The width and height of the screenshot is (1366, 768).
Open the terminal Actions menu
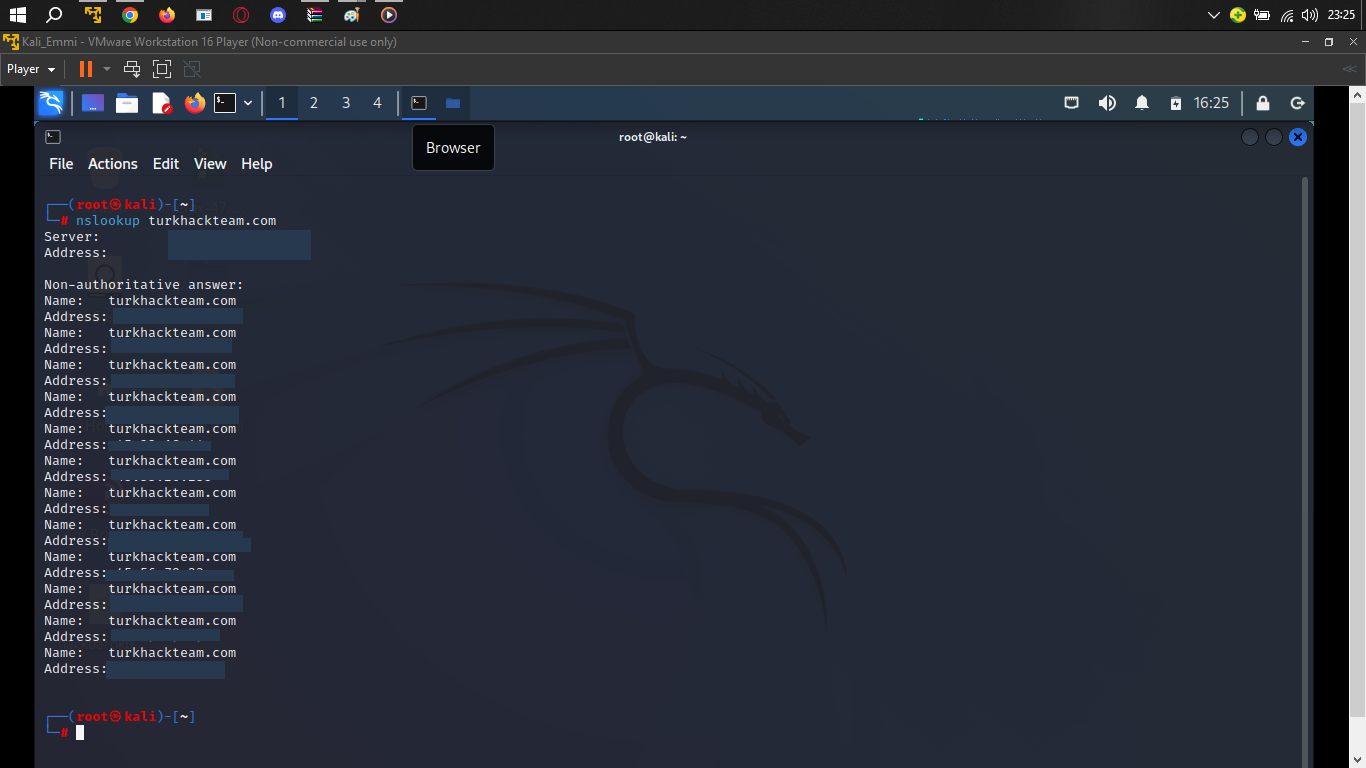[x=113, y=164]
